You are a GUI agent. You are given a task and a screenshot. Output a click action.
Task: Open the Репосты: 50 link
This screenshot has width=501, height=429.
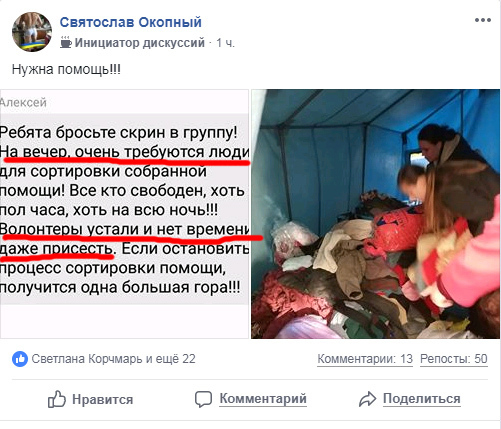click(x=454, y=359)
